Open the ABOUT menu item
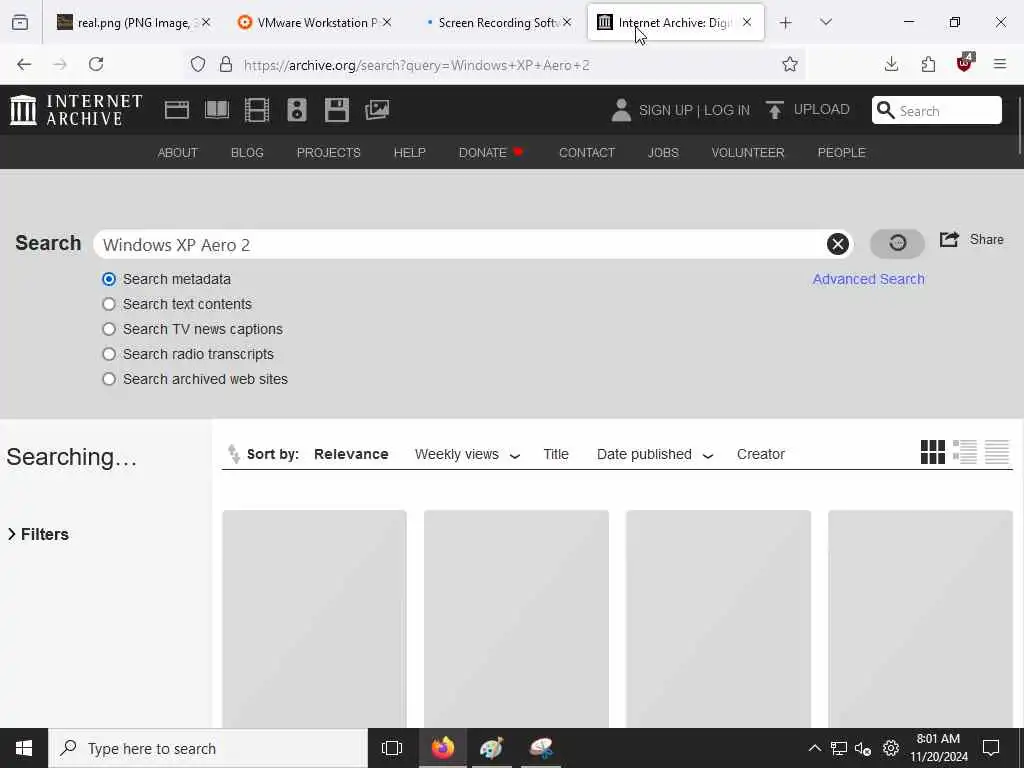 tap(178, 152)
